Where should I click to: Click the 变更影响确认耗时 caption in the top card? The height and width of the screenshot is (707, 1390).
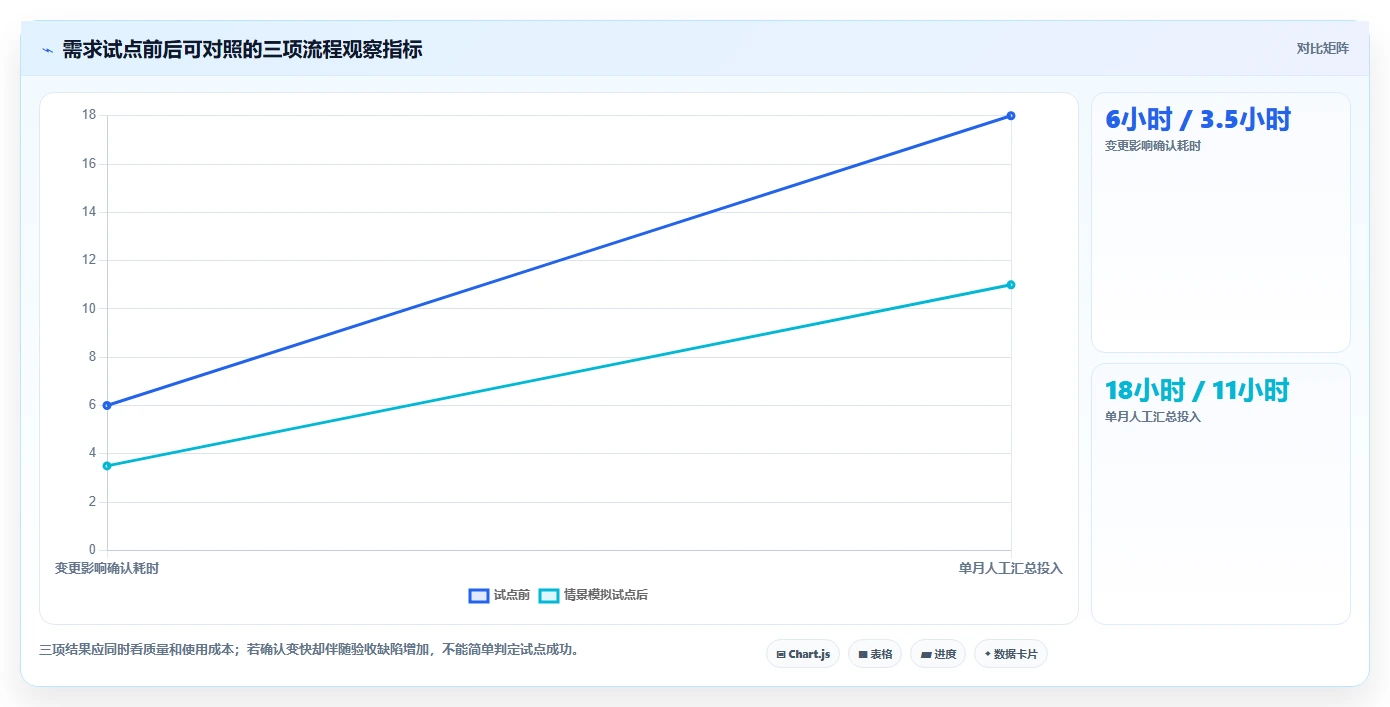[x=1153, y=146]
